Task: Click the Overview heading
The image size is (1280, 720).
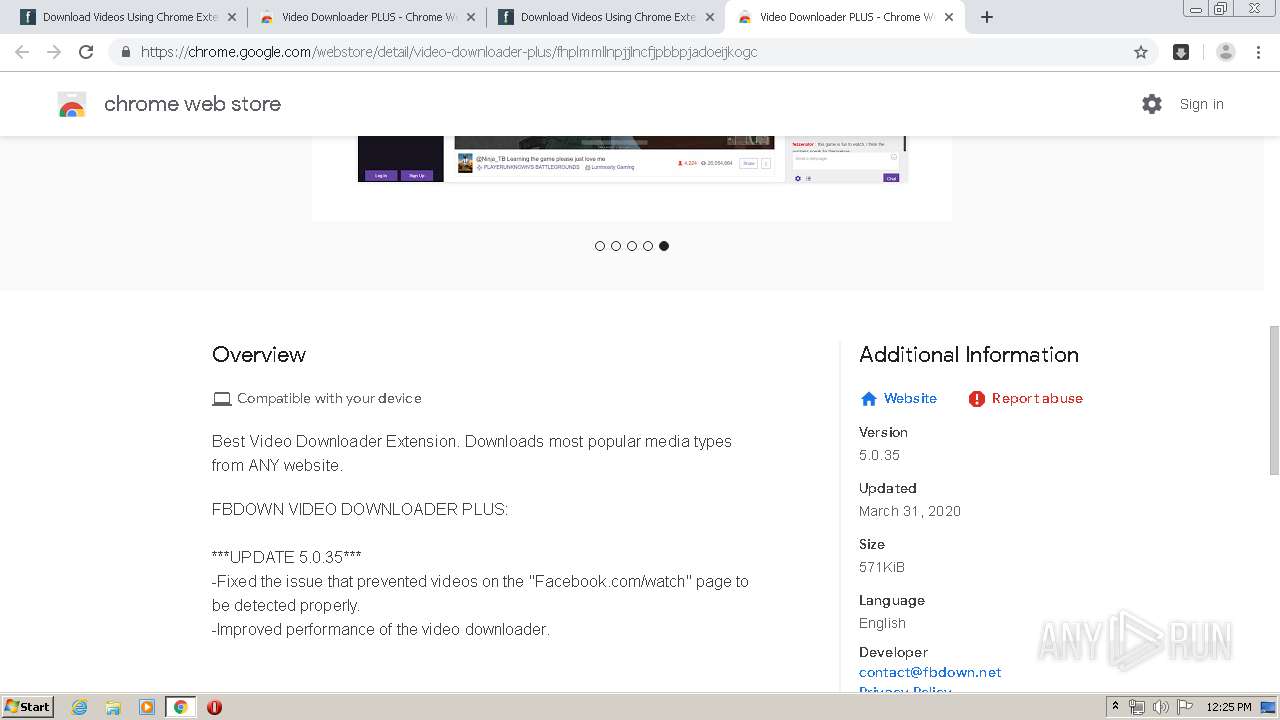Action: (x=259, y=355)
